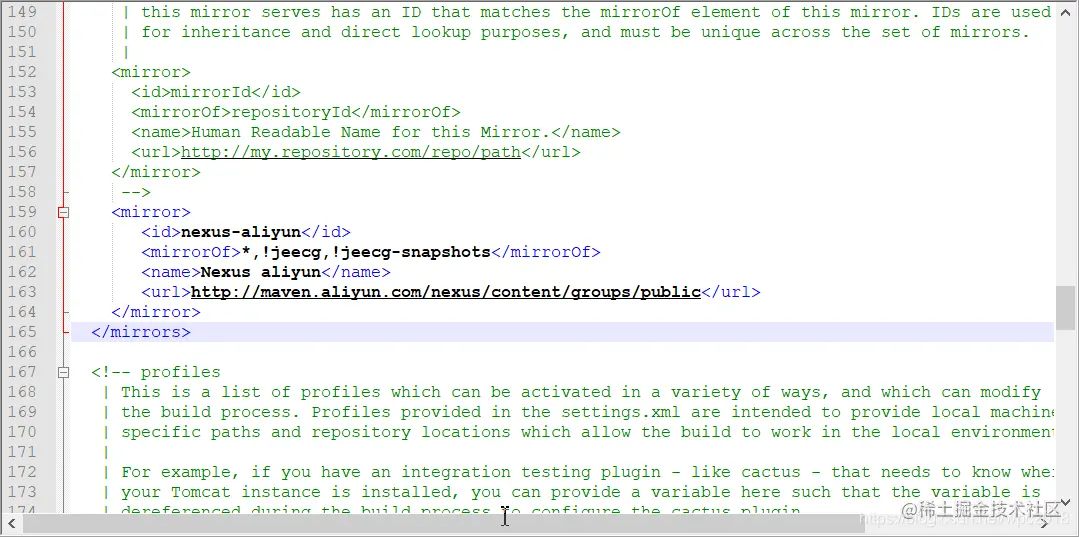Collapse the profiles comment fold marker at line 167
The width and height of the screenshot is (1079, 537).
coord(63,372)
